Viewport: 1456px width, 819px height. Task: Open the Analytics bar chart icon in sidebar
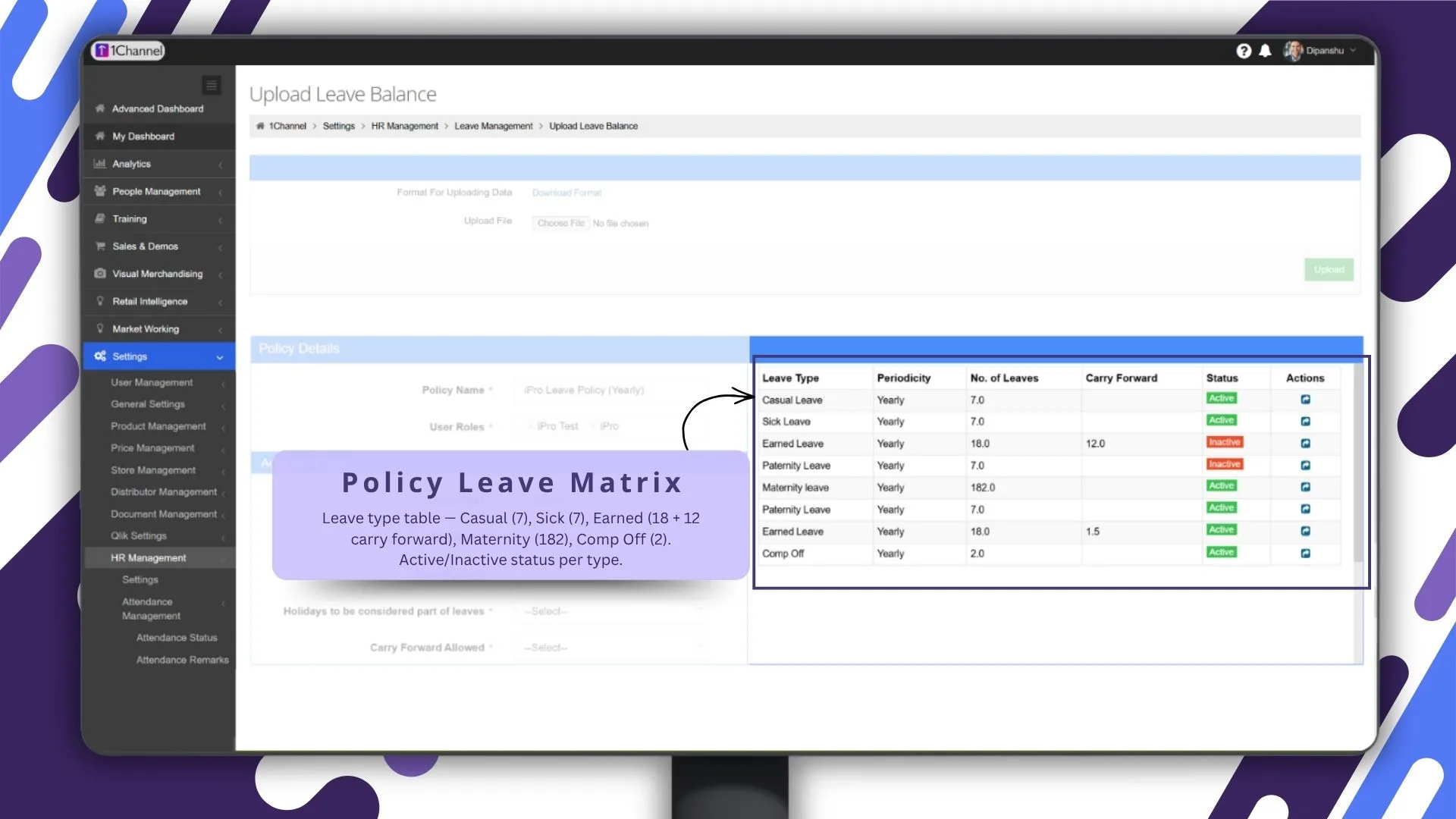click(101, 163)
